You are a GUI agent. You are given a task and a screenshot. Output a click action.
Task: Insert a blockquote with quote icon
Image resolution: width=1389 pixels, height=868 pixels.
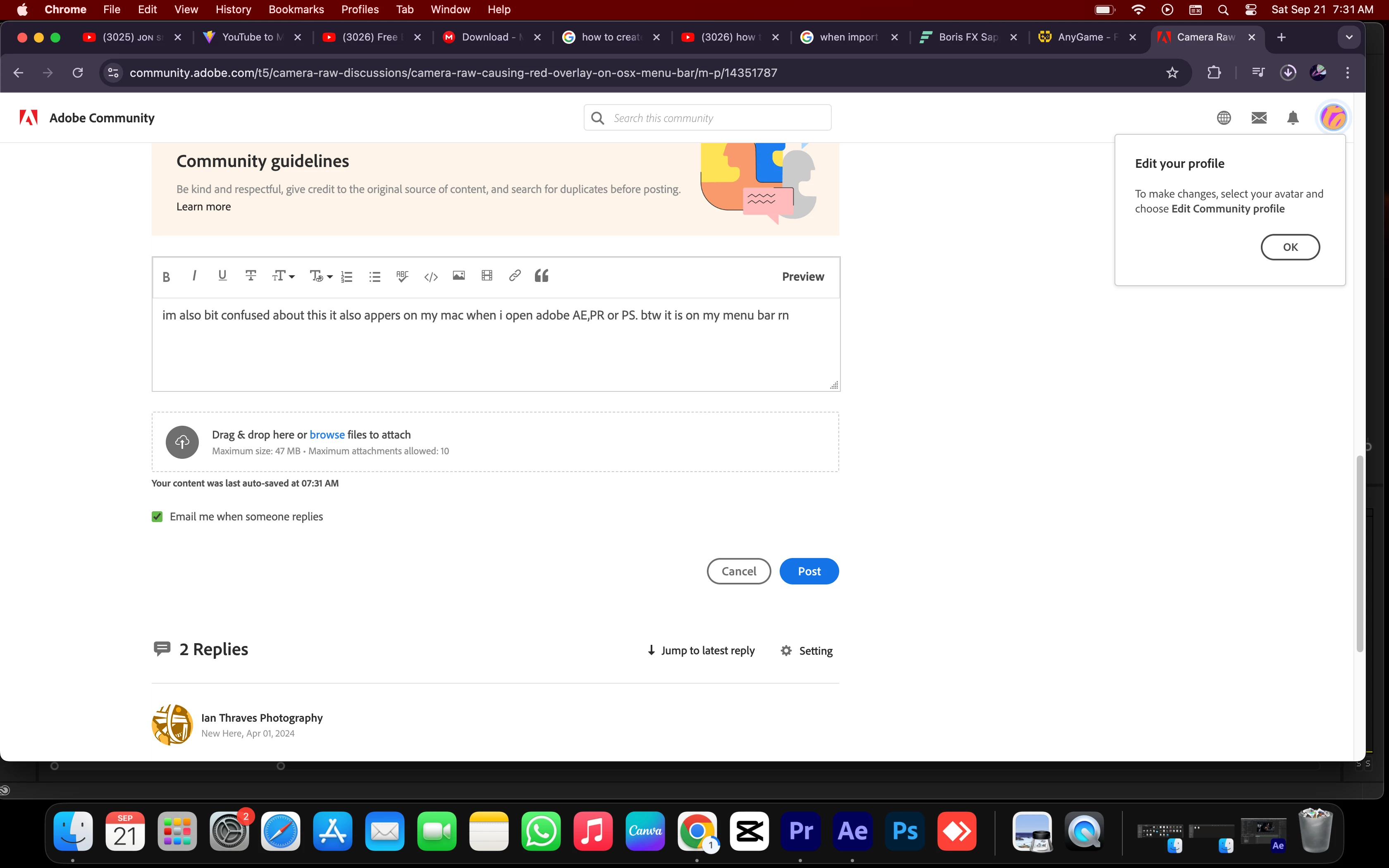click(541, 276)
